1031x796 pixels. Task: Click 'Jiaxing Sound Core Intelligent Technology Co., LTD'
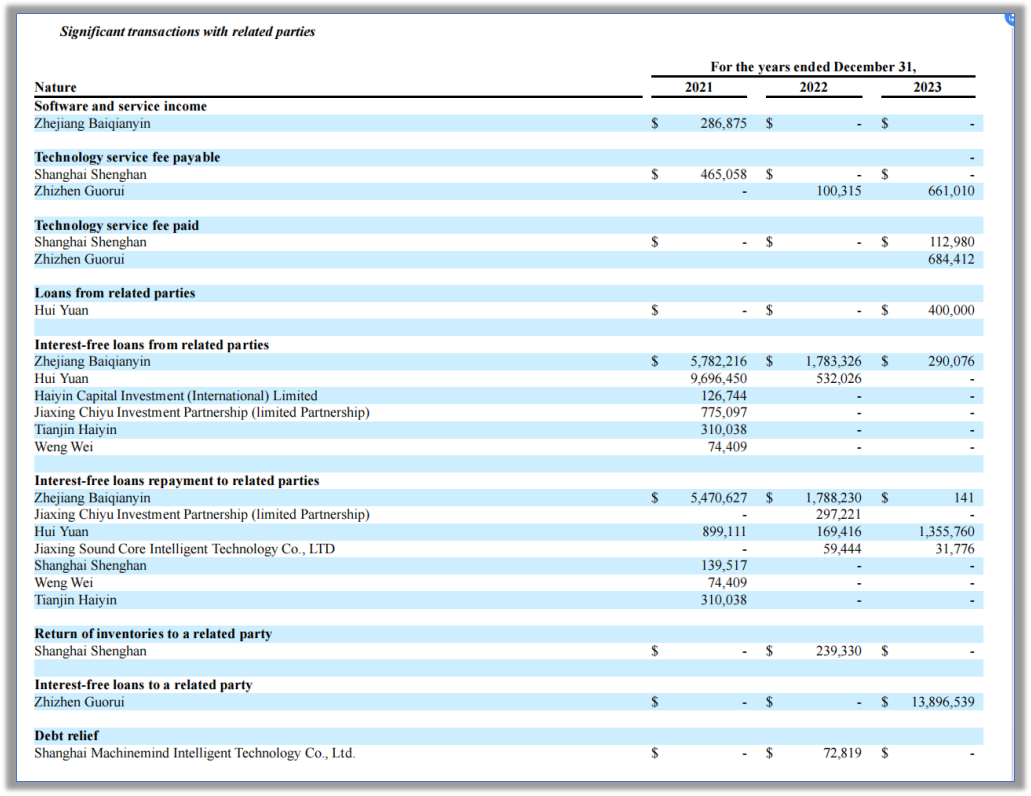pos(184,549)
